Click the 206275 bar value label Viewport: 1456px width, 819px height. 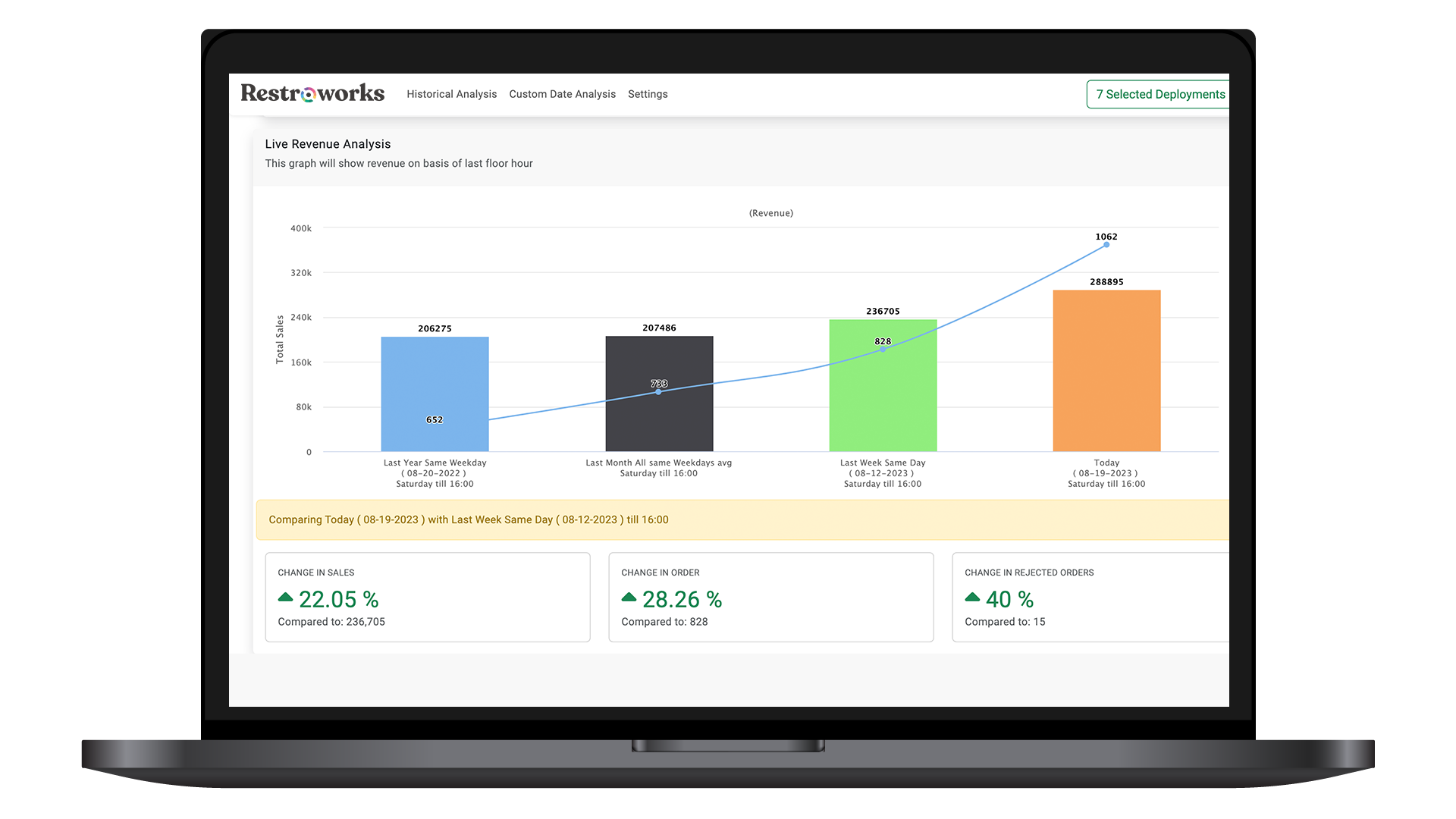tap(435, 328)
